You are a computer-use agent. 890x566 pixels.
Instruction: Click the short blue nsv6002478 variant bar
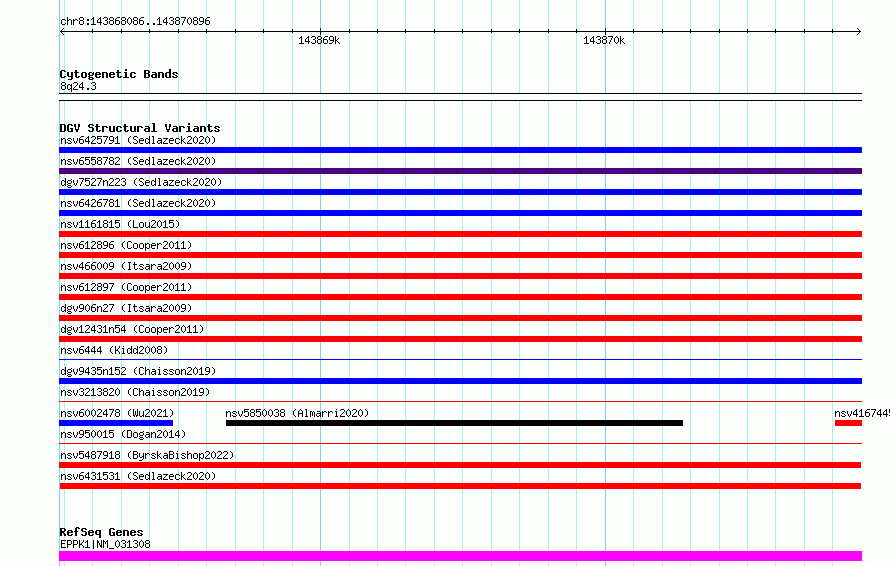point(116,423)
